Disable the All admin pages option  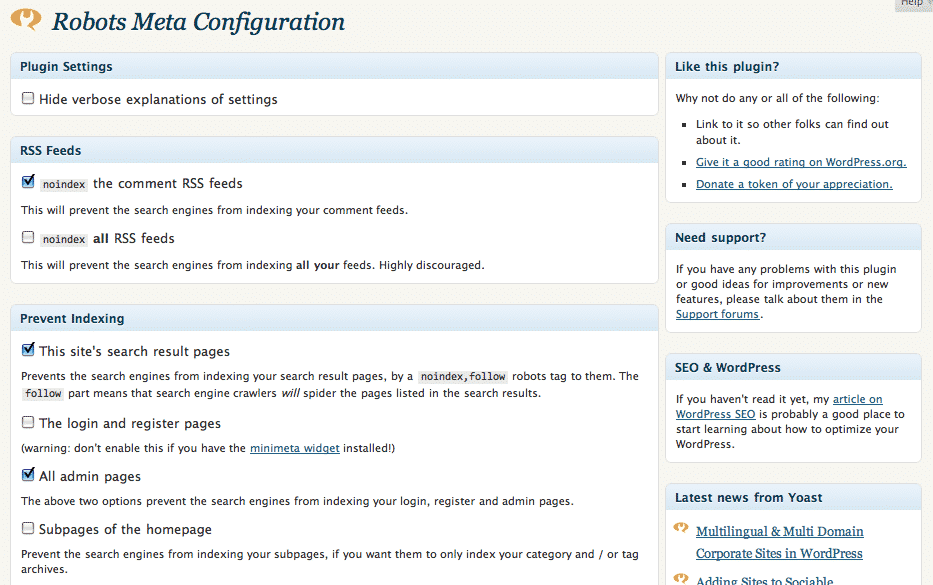coord(28,474)
